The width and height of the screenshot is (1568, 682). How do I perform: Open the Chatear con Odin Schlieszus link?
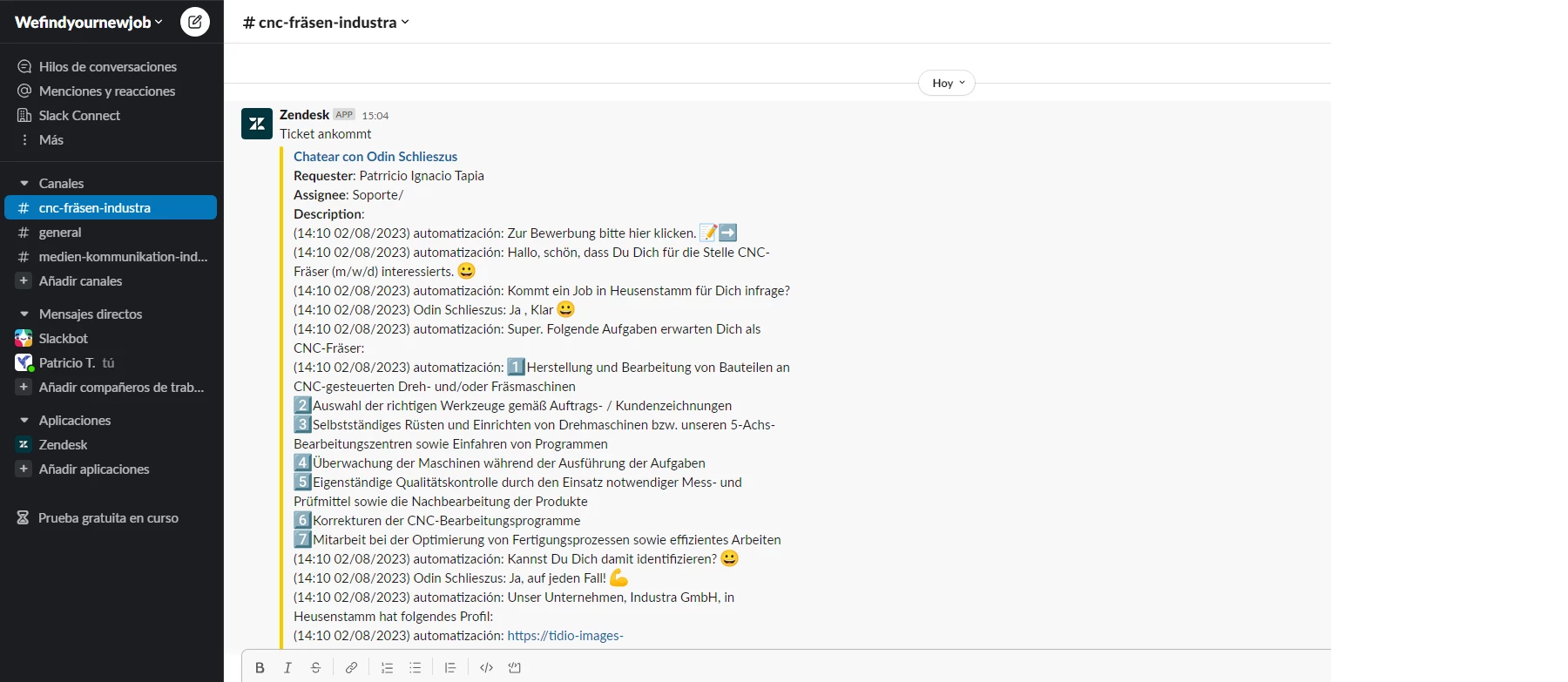point(375,156)
